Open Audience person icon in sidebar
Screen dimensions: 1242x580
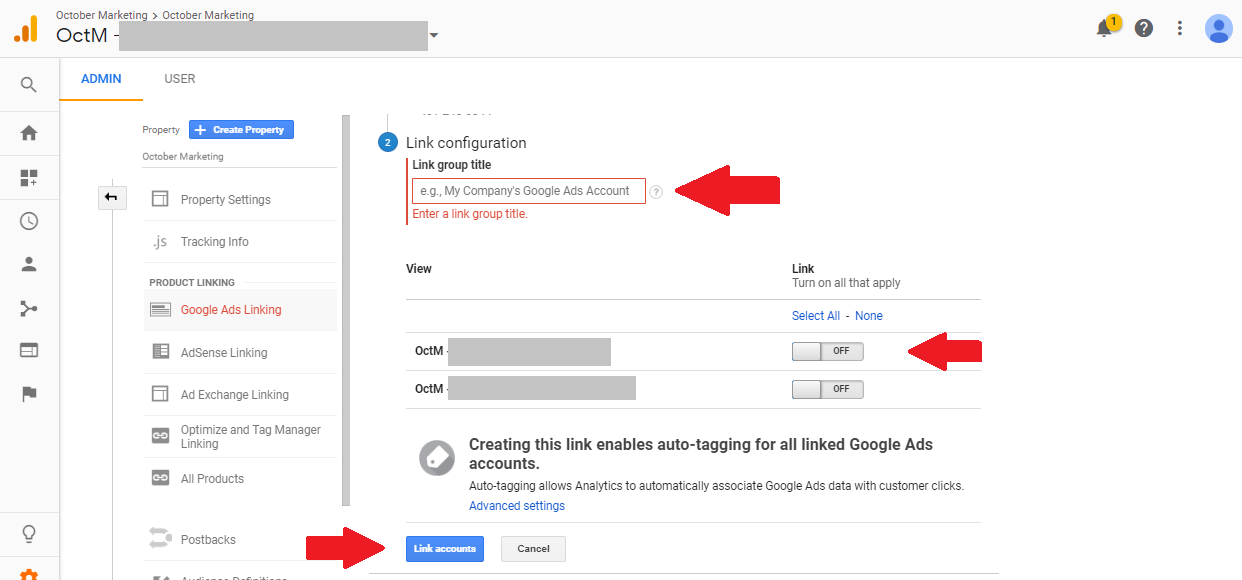pyautogui.click(x=29, y=265)
